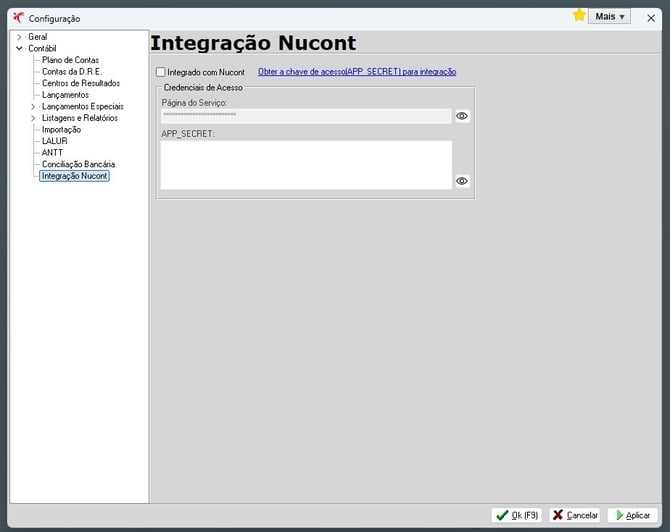The image size is (670, 532).
Task: Select the Contábil tree item label
Action: (x=42, y=48)
